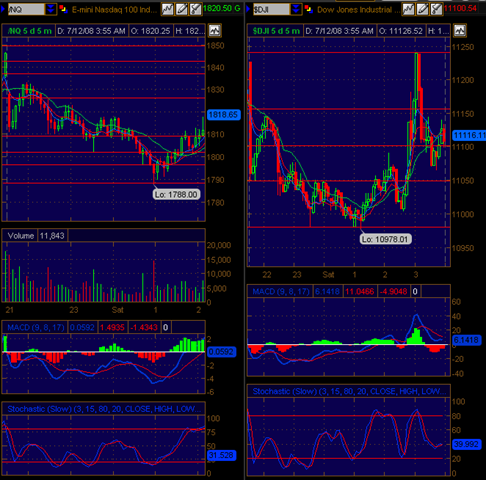Select the drawing pencil tool on /NQ panel
The image size is (486, 480).
click(182, 9)
